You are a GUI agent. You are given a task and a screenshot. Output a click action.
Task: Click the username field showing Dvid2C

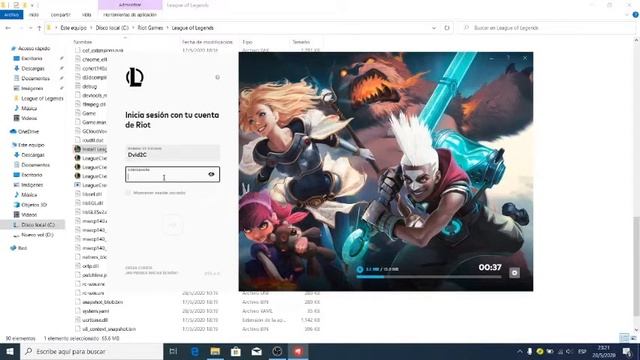pos(172,152)
